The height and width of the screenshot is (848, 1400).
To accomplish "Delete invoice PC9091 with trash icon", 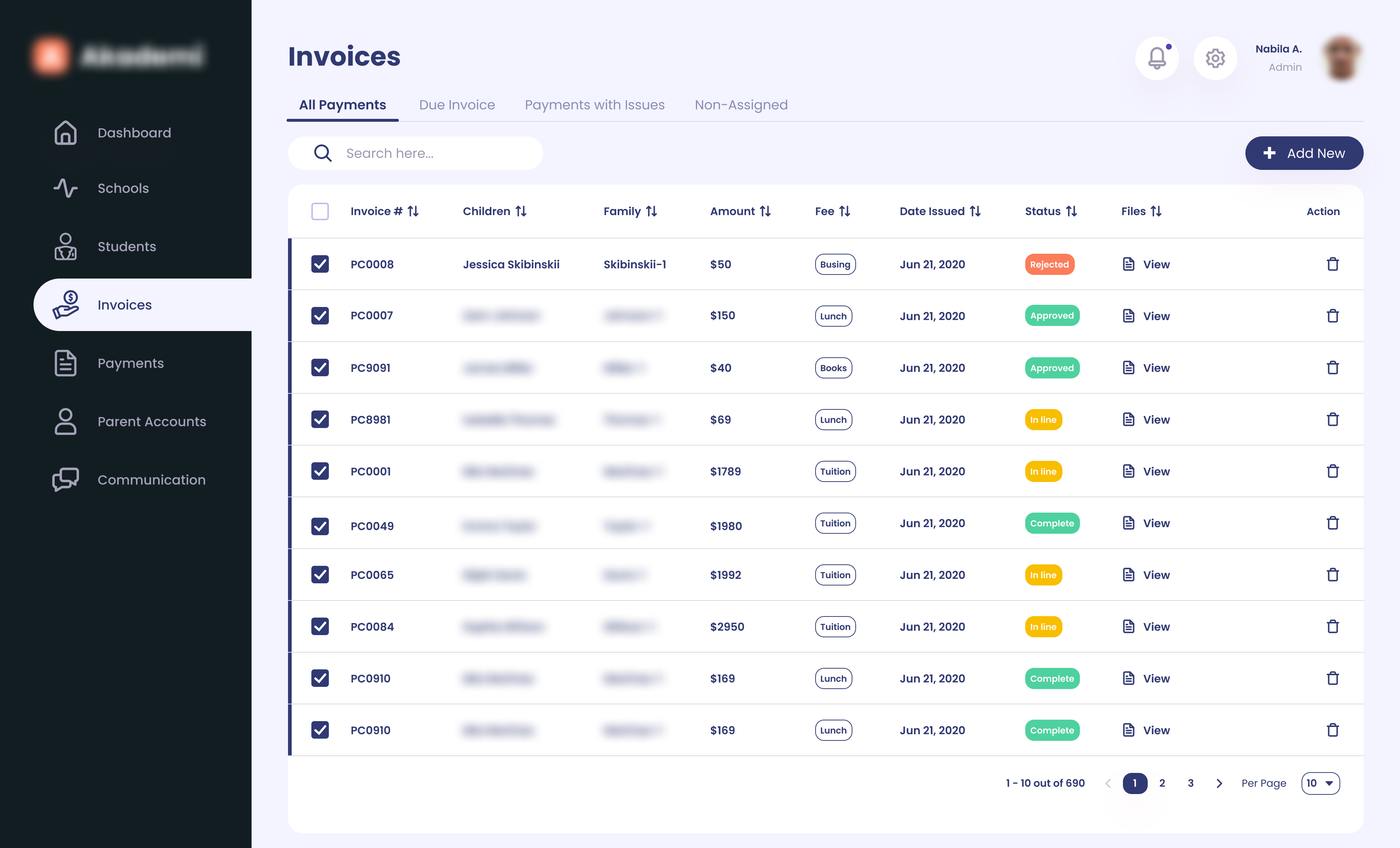I will [1333, 367].
